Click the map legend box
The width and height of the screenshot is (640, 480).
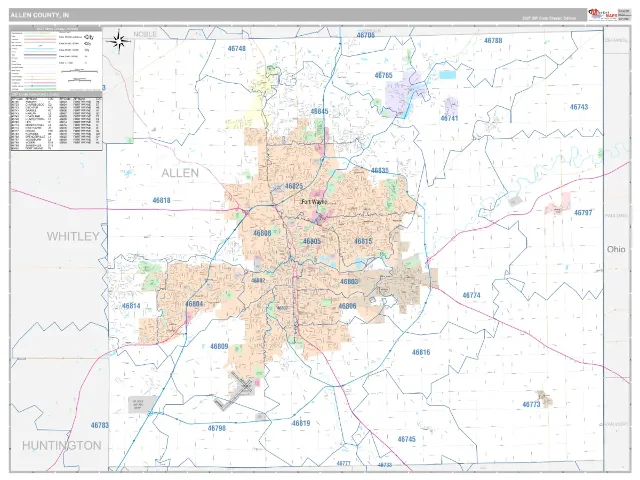tap(56, 59)
